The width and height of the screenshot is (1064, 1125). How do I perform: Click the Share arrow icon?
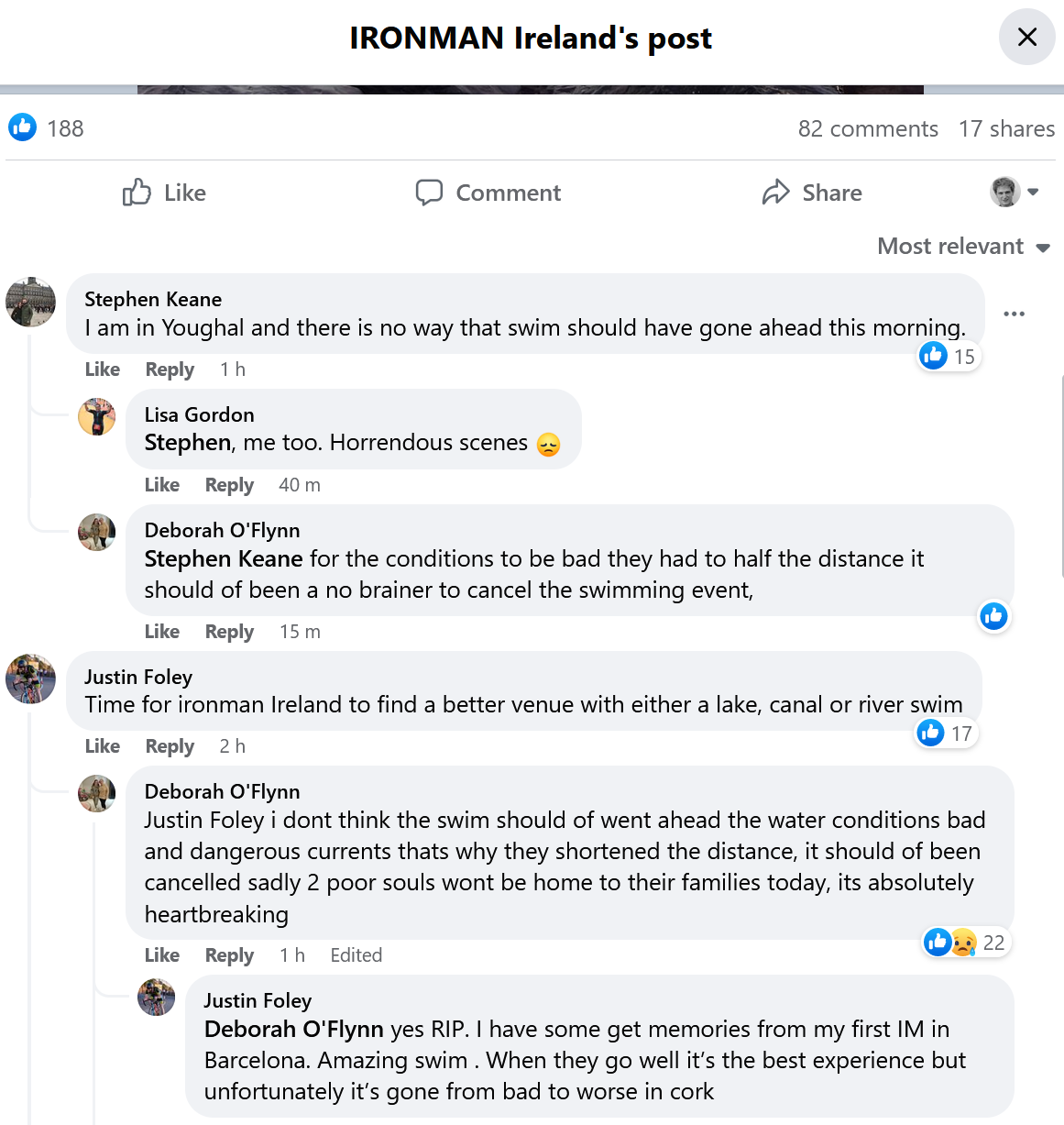[775, 193]
